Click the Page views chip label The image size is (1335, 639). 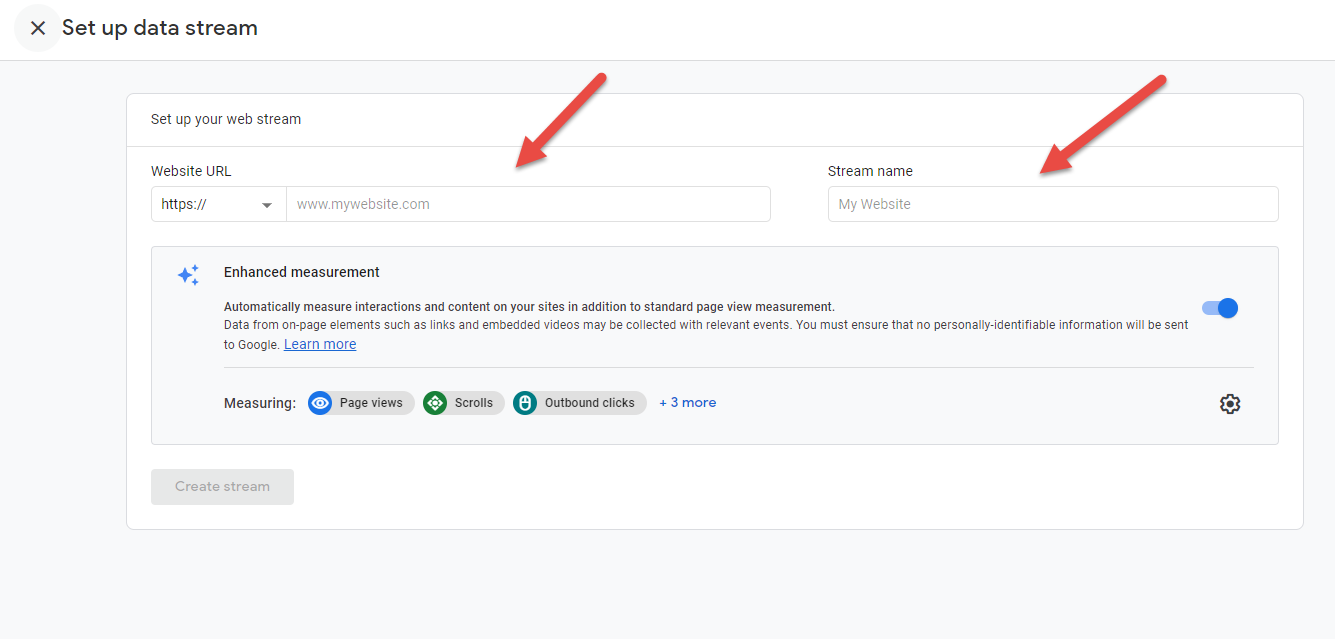(371, 403)
